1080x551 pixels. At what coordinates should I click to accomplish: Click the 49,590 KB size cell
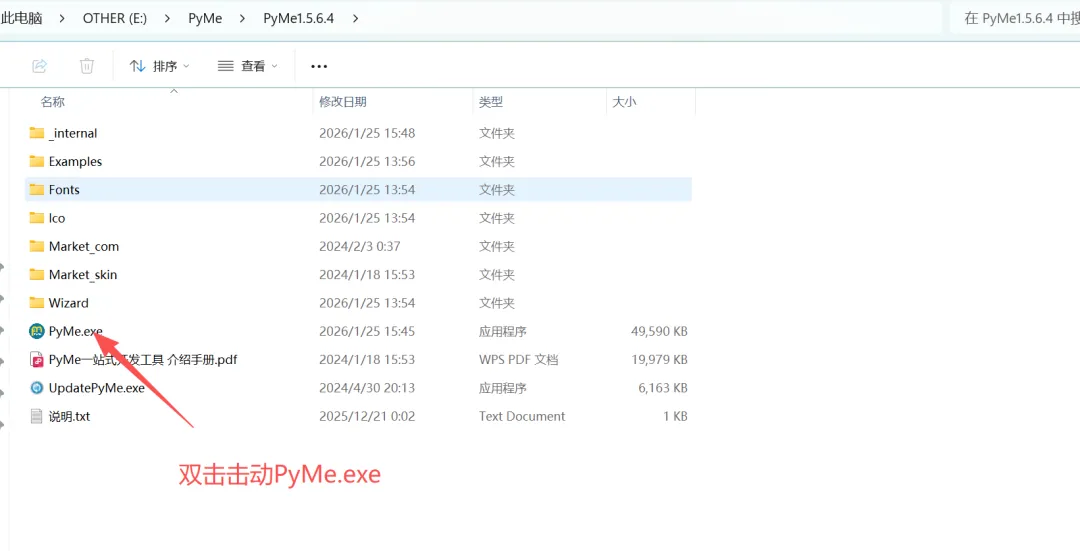(x=659, y=331)
